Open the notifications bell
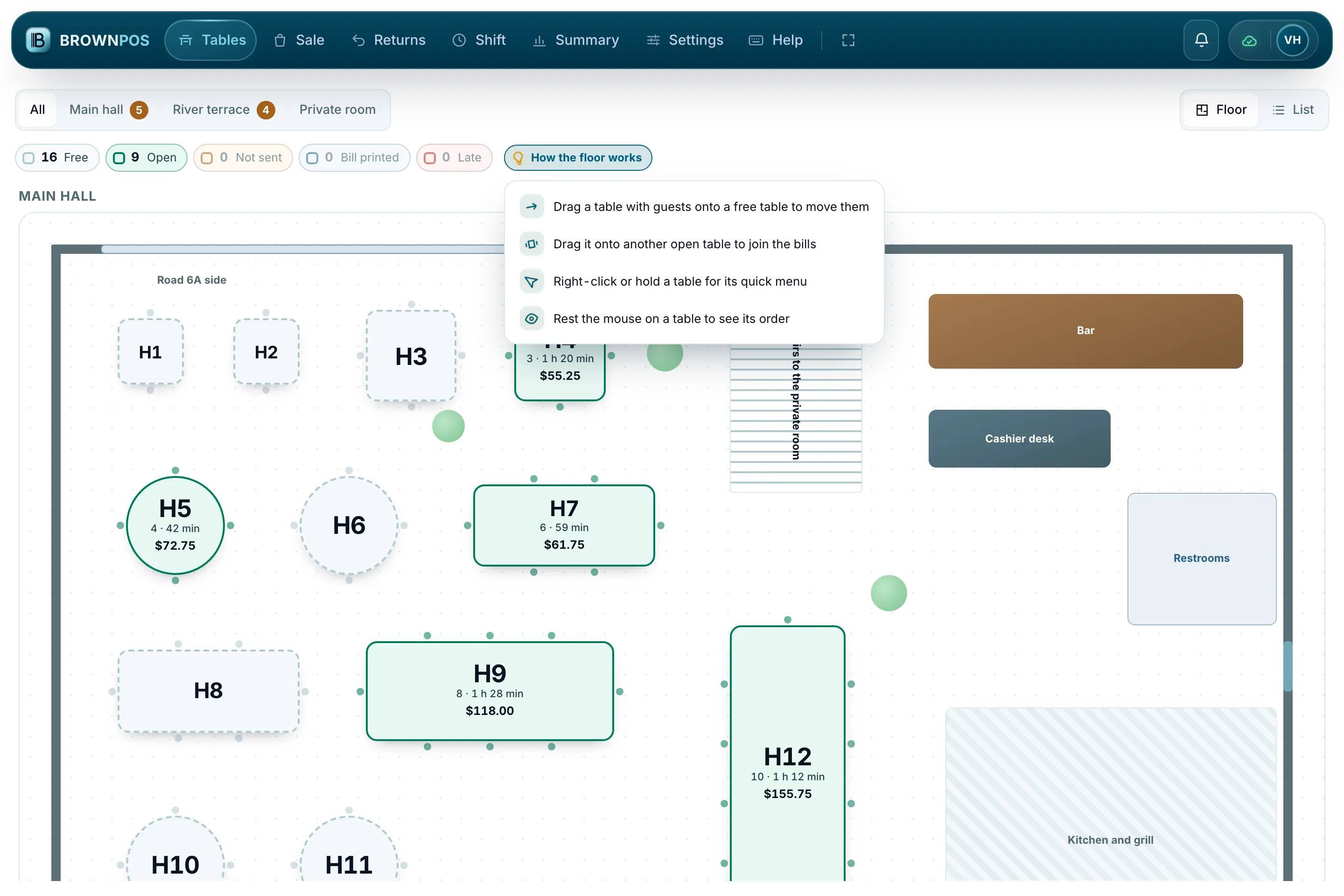The width and height of the screenshot is (1344, 896). [1201, 40]
